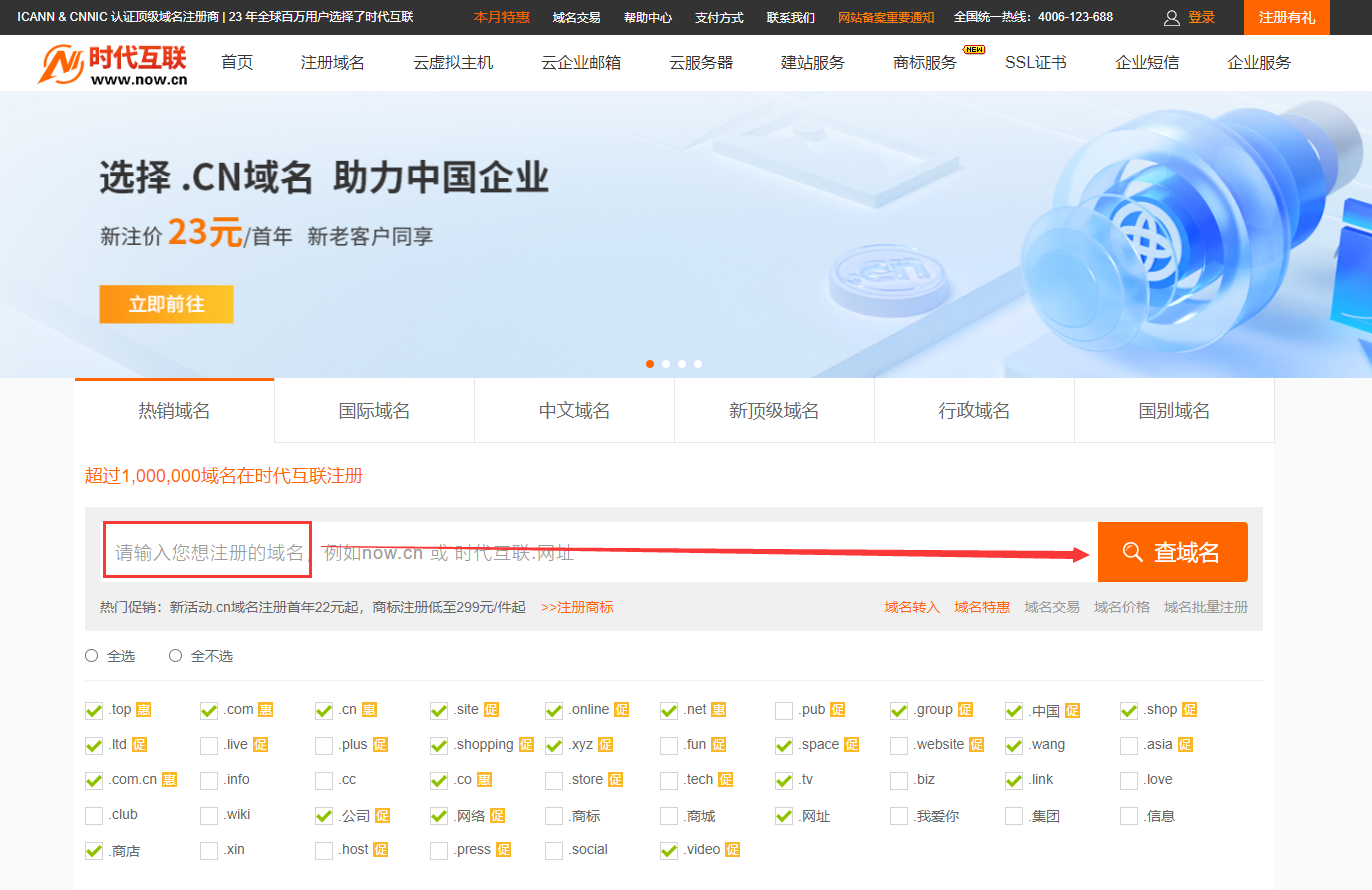Image resolution: width=1372 pixels, height=890 pixels.
Task: Switch to the 新顶级域名 tab
Action: coord(774,411)
